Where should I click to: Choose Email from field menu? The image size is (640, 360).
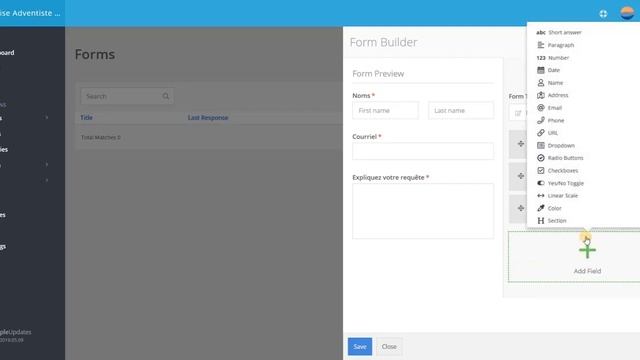tap(555, 108)
